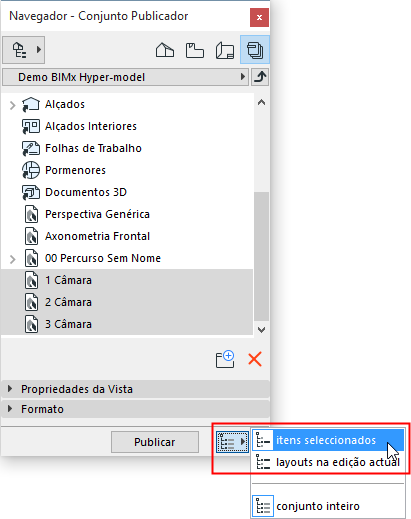
Task: Click the tree list scrollbar thumb
Action: (x=261, y=256)
